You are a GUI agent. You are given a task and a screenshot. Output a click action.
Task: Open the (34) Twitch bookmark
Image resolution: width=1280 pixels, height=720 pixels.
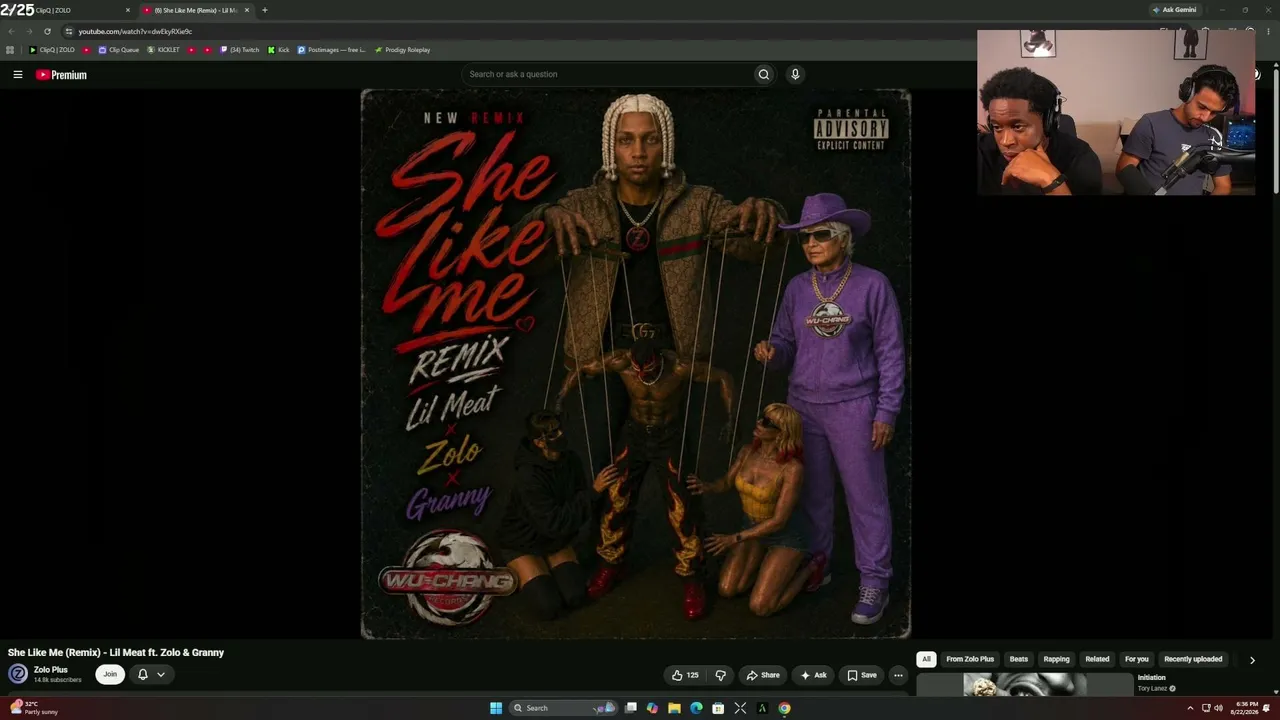coord(240,50)
